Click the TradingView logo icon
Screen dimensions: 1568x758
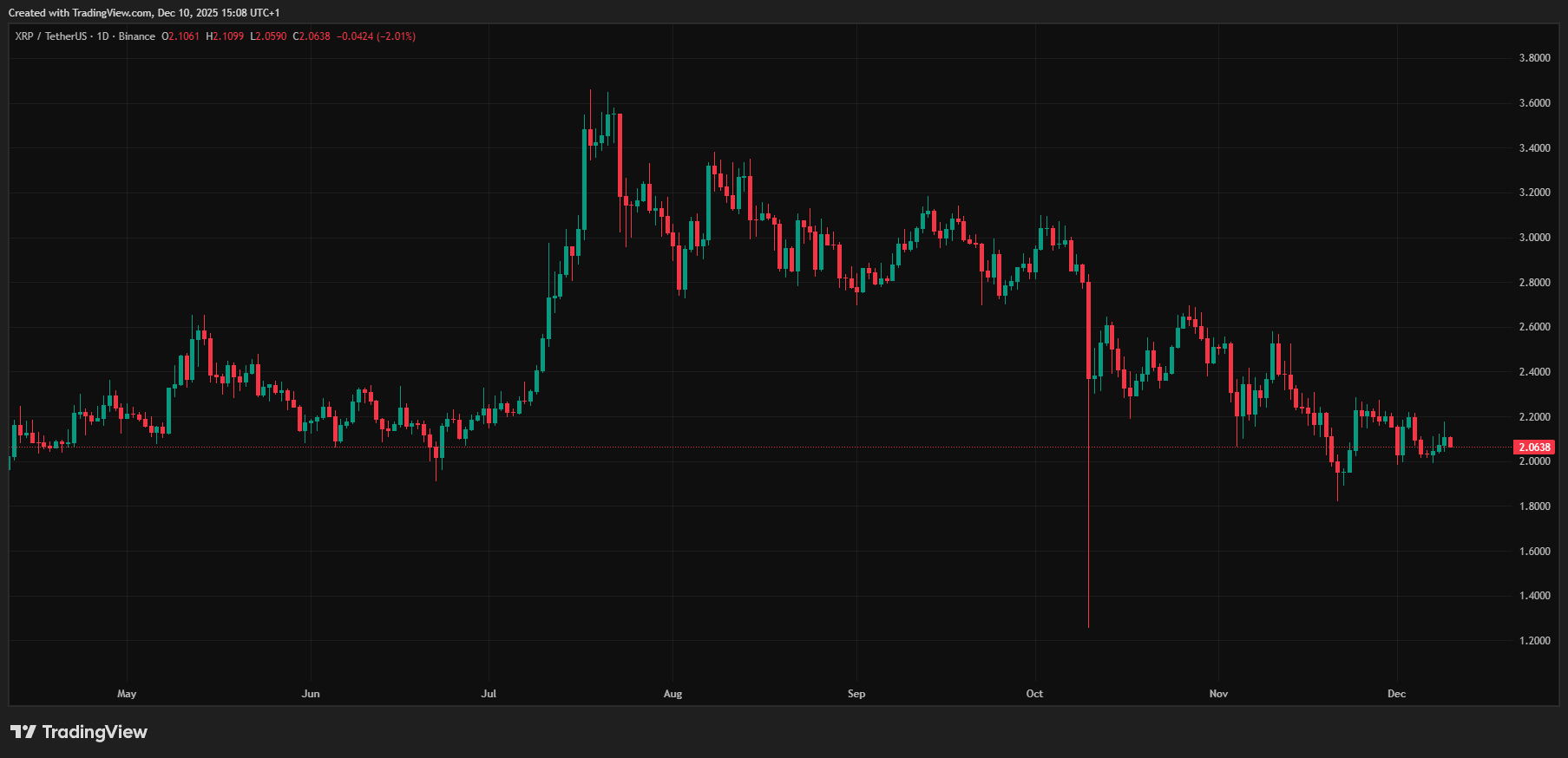23,732
